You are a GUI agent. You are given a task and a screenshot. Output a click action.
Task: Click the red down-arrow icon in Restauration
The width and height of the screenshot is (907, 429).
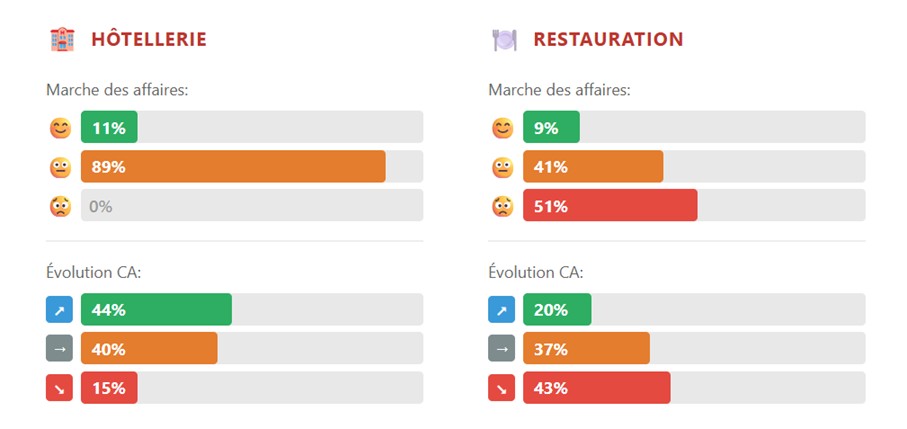point(502,388)
